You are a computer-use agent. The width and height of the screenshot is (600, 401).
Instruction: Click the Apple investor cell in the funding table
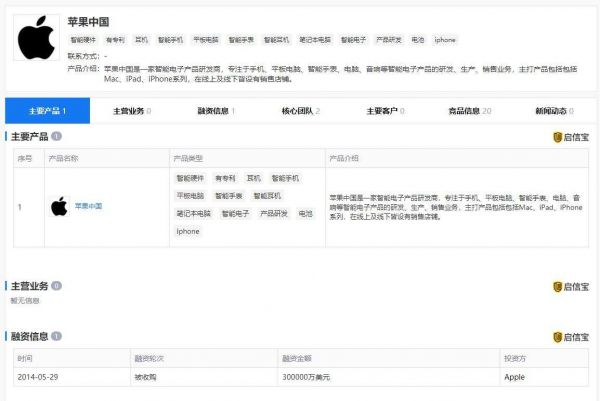coord(514,377)
